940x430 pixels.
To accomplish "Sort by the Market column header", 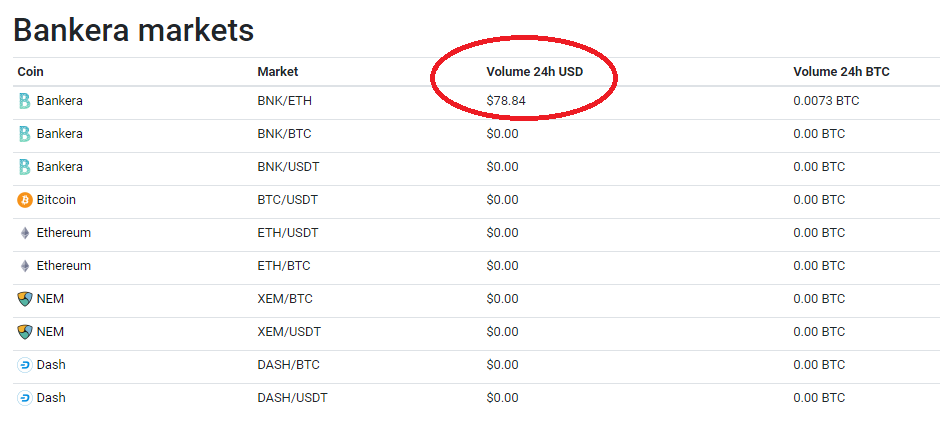I will 278,72.
